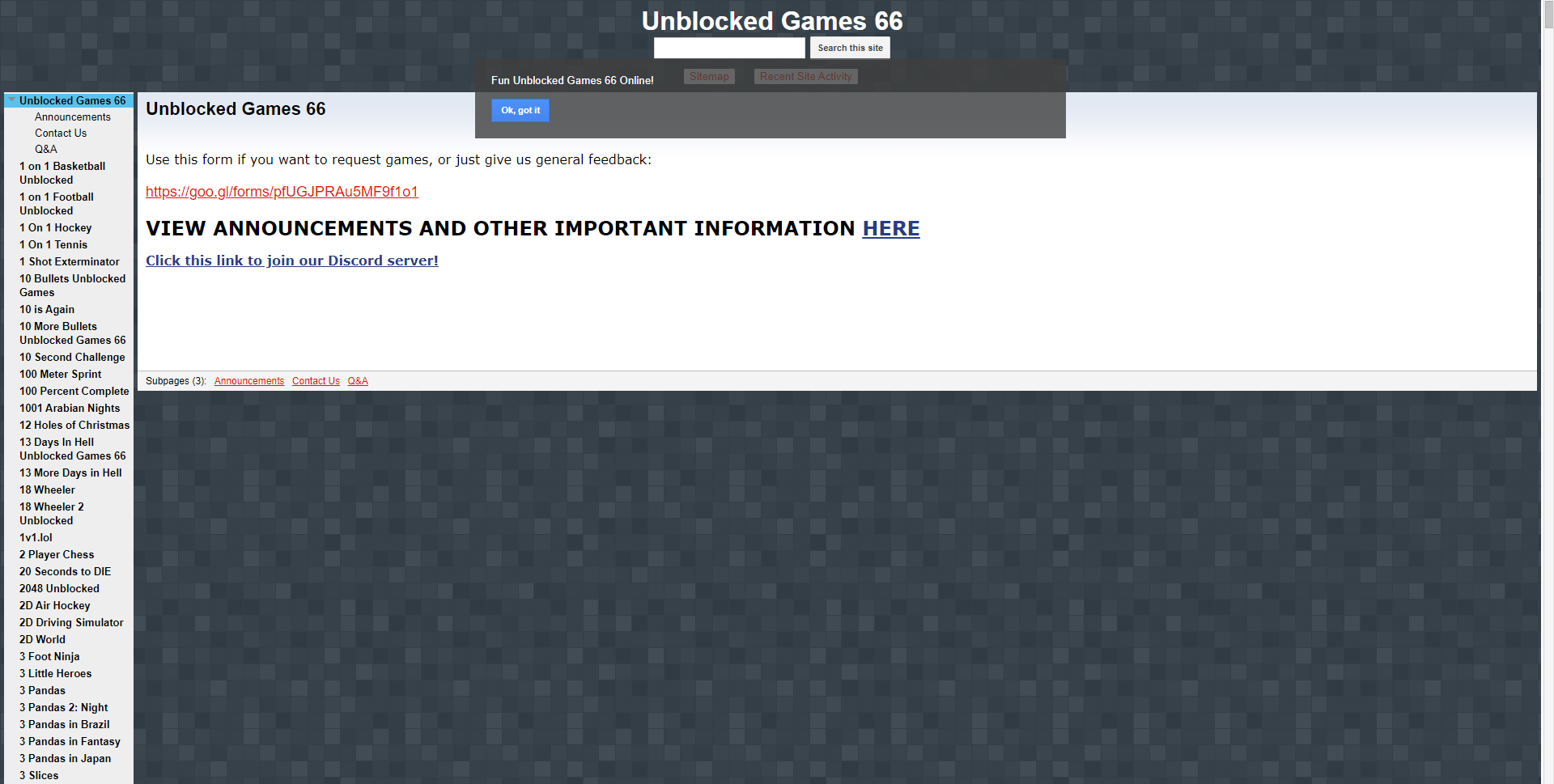1554x784 pixels.
Task: Open 1 on 1 Football Unblocked
Action: (x=57, y=204)
